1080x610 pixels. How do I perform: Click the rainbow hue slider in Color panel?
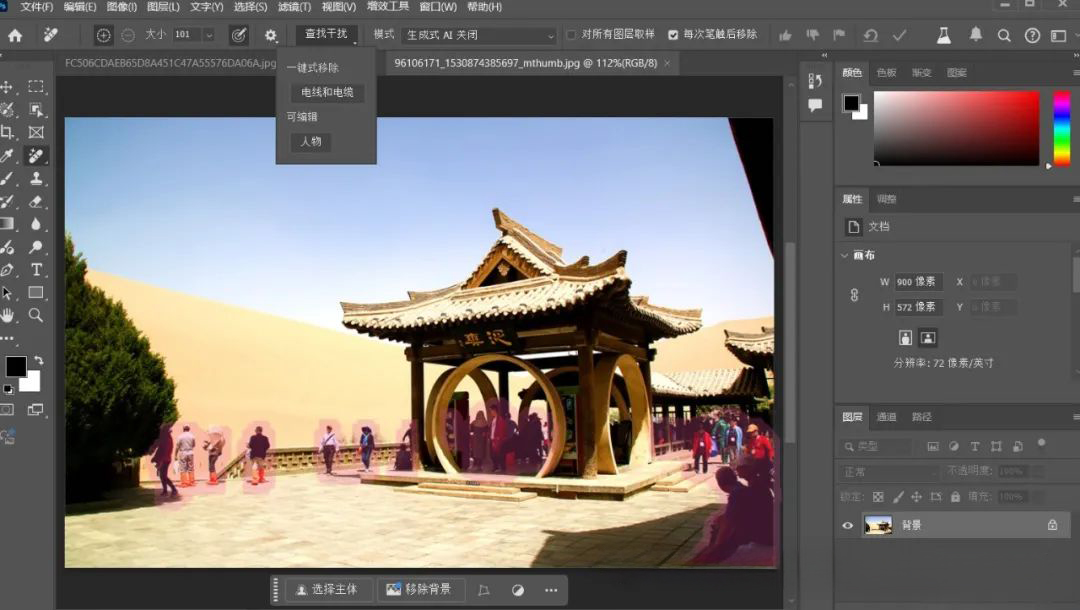point(1061,129)
